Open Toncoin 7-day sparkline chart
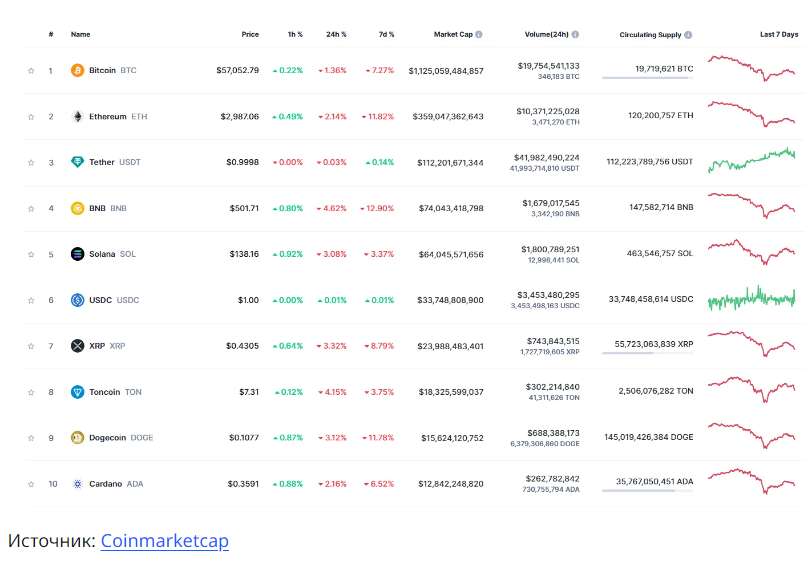Screen dimensions: 811x578 click(752, 389)
